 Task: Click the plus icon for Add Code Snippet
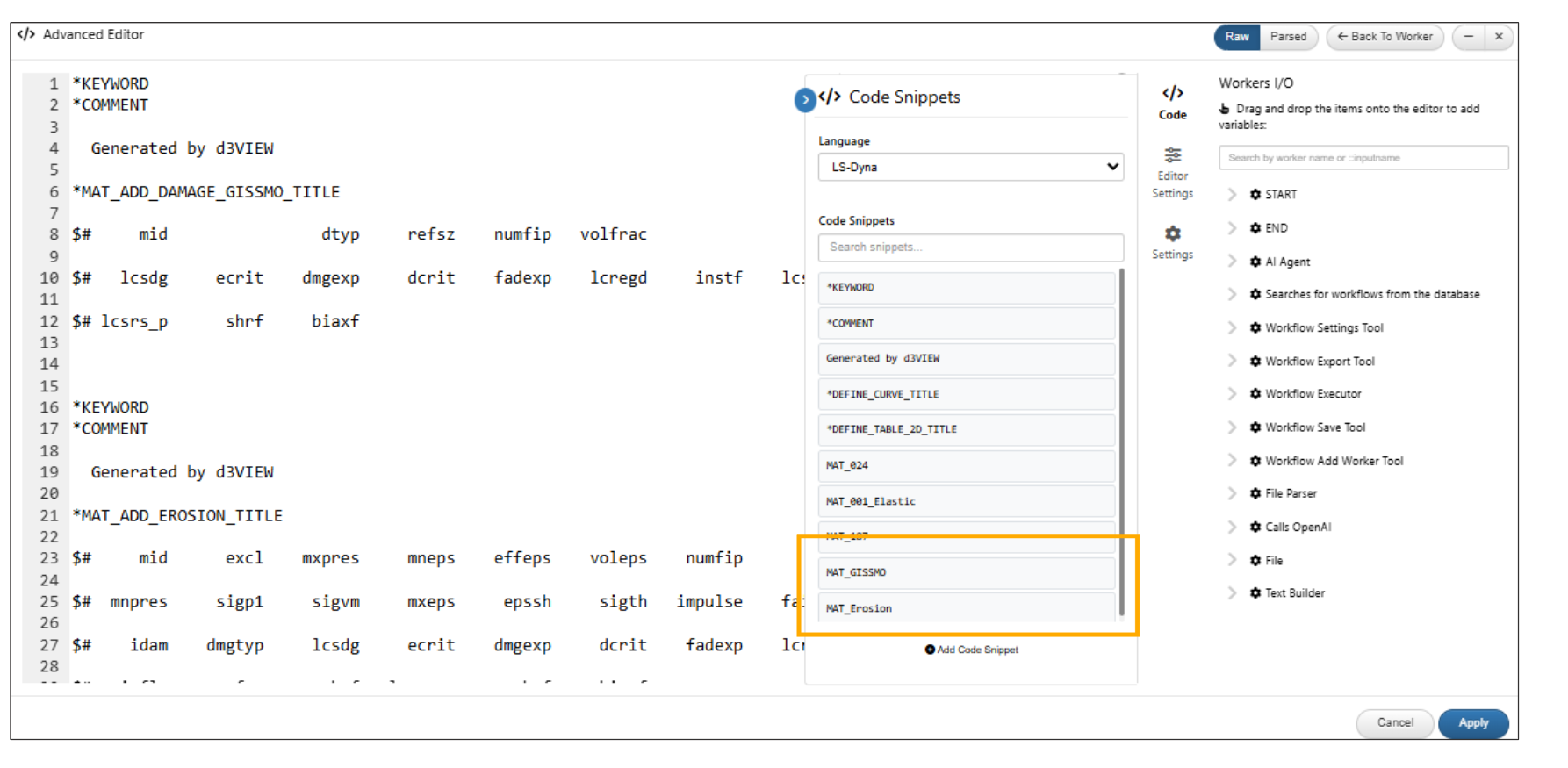[x=930, y=650]
